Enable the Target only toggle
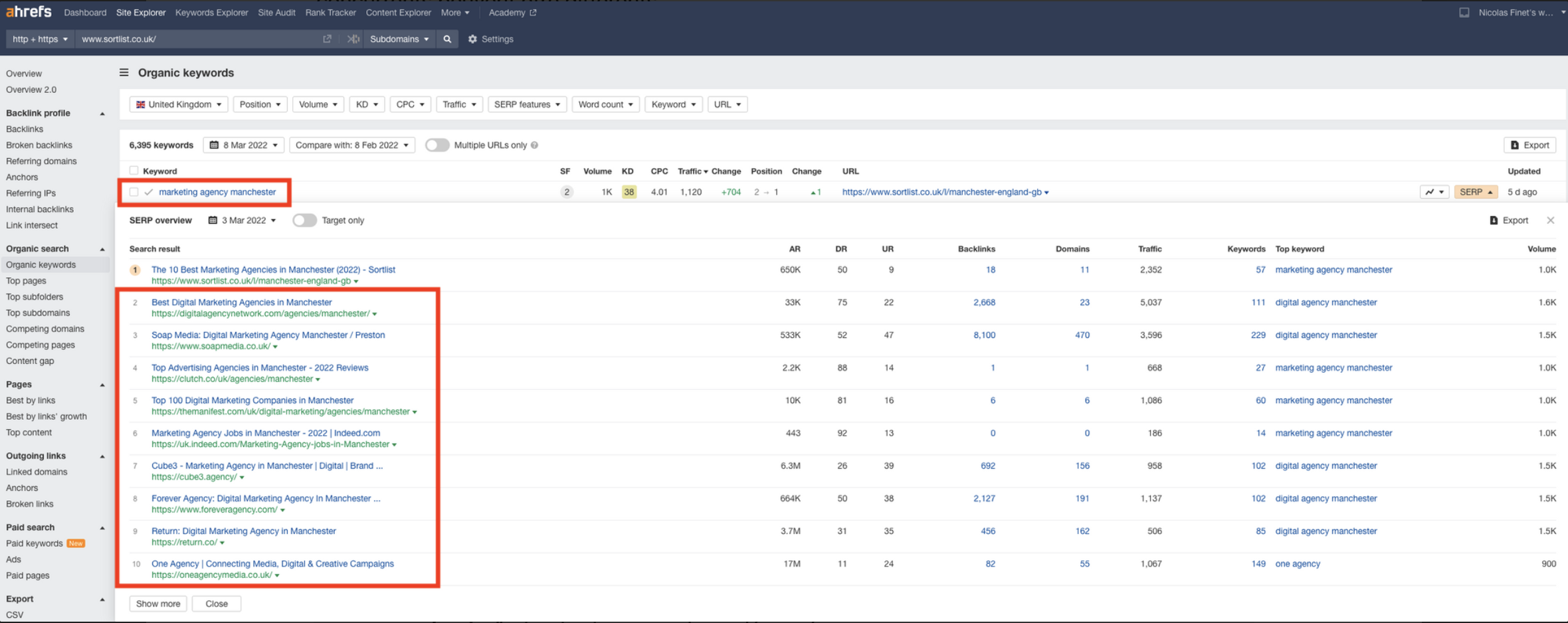 (304, 221)
